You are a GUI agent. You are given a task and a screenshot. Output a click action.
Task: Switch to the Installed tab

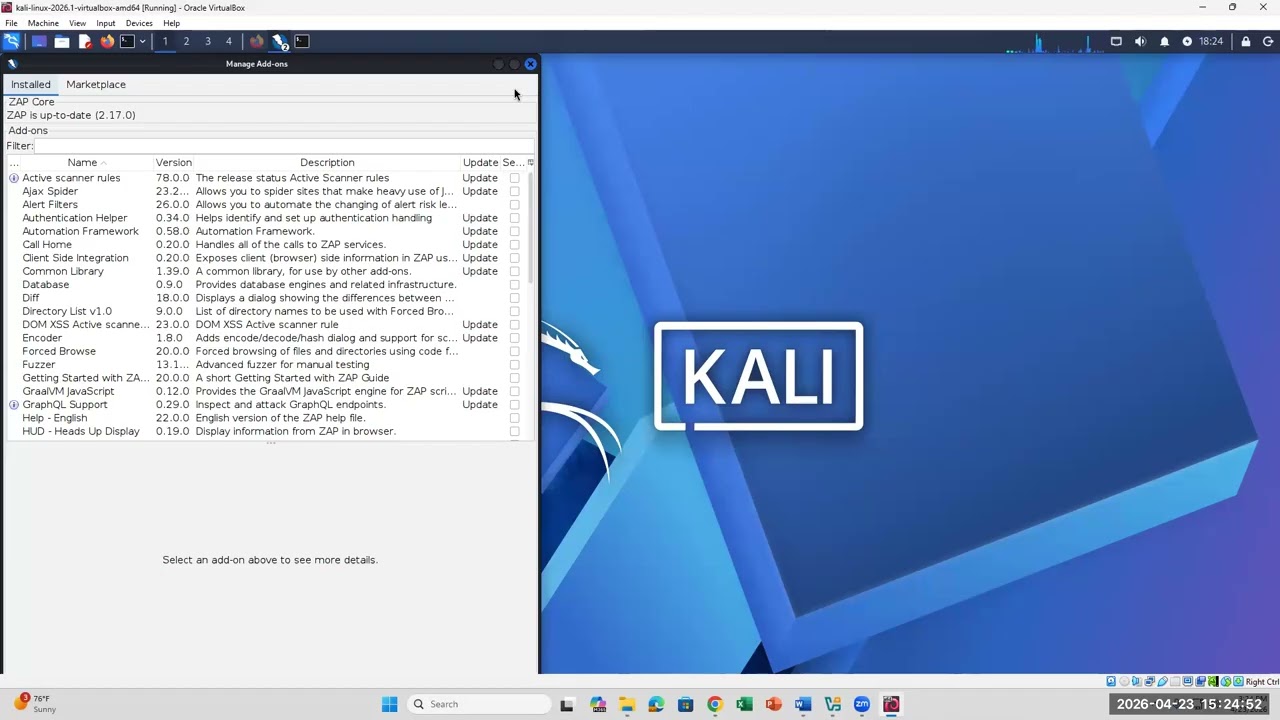(30, 84)
